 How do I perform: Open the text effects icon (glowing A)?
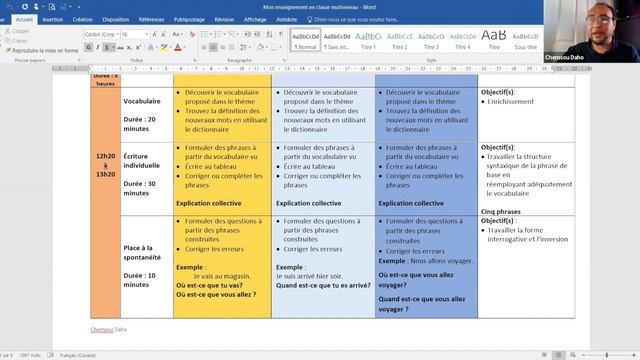151,48
